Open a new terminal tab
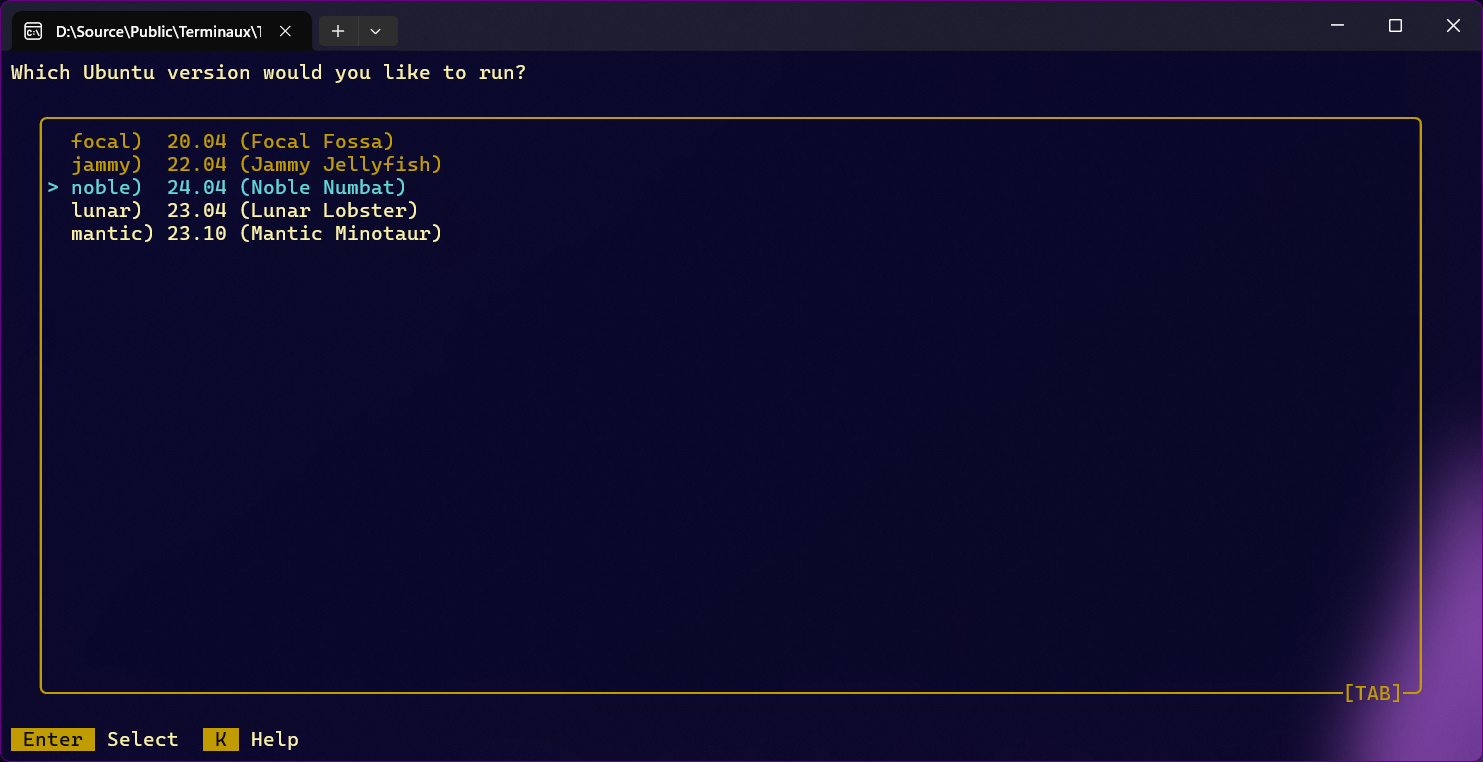1483x762 pixels. tap(338, 31)
